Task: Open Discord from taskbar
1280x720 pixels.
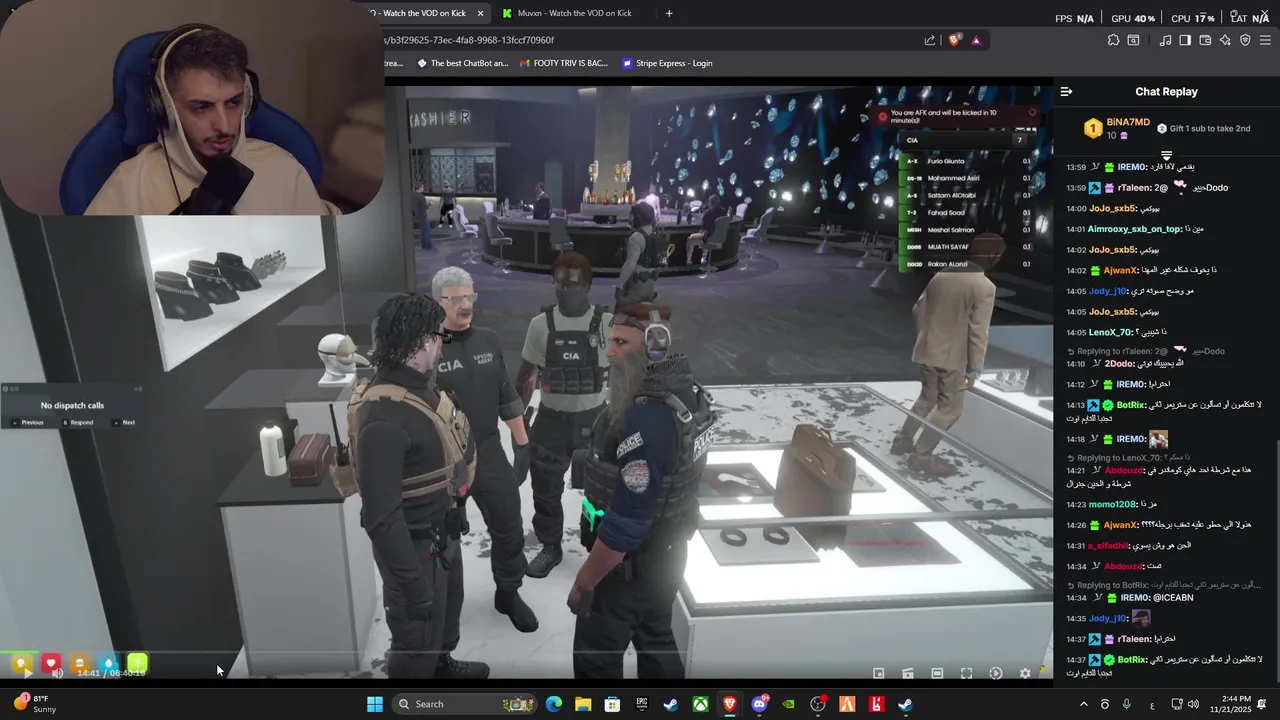Action: point(760,704)
